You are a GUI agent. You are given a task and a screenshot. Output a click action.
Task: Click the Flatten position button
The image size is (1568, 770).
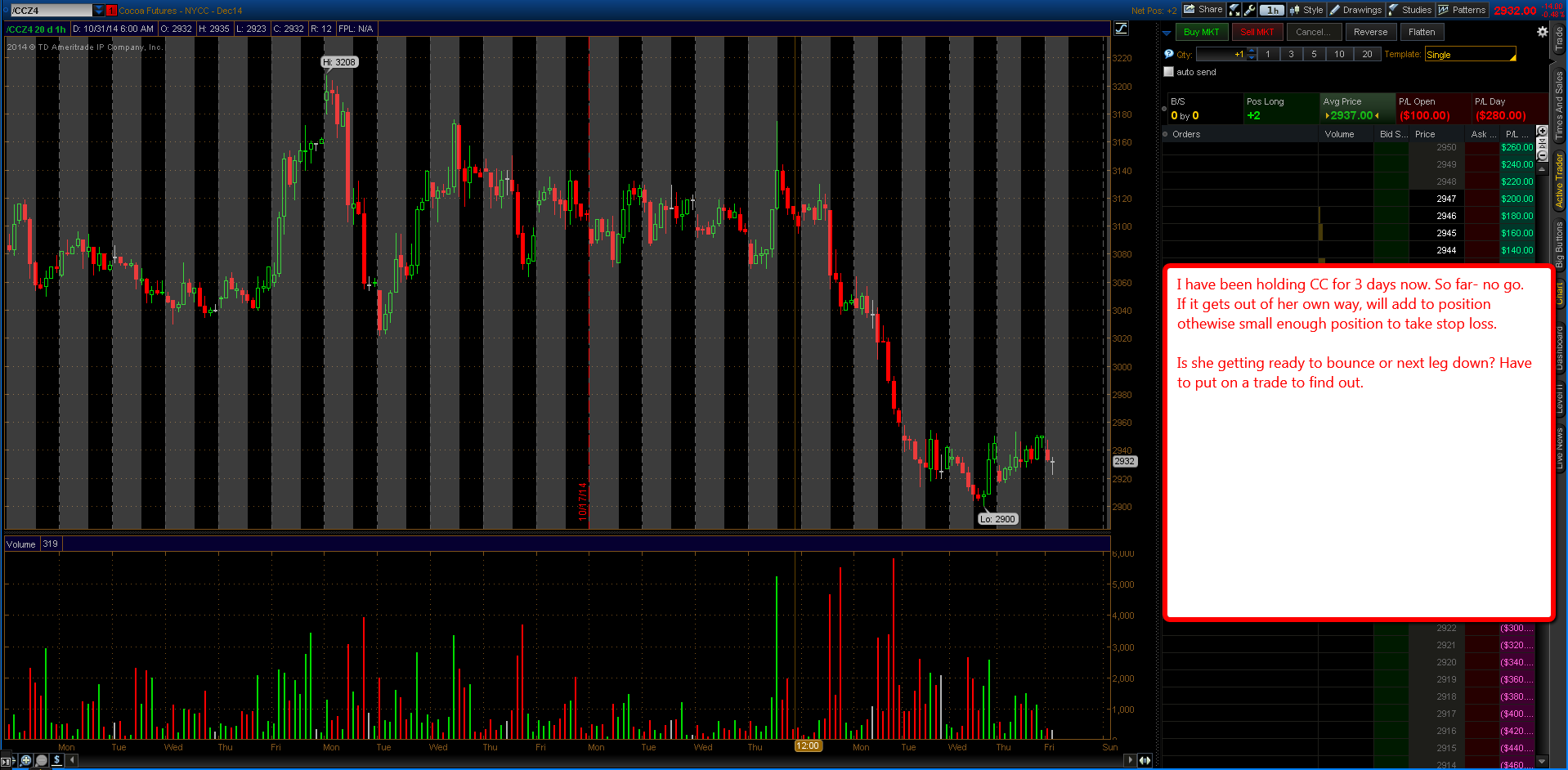point(1422,32)
